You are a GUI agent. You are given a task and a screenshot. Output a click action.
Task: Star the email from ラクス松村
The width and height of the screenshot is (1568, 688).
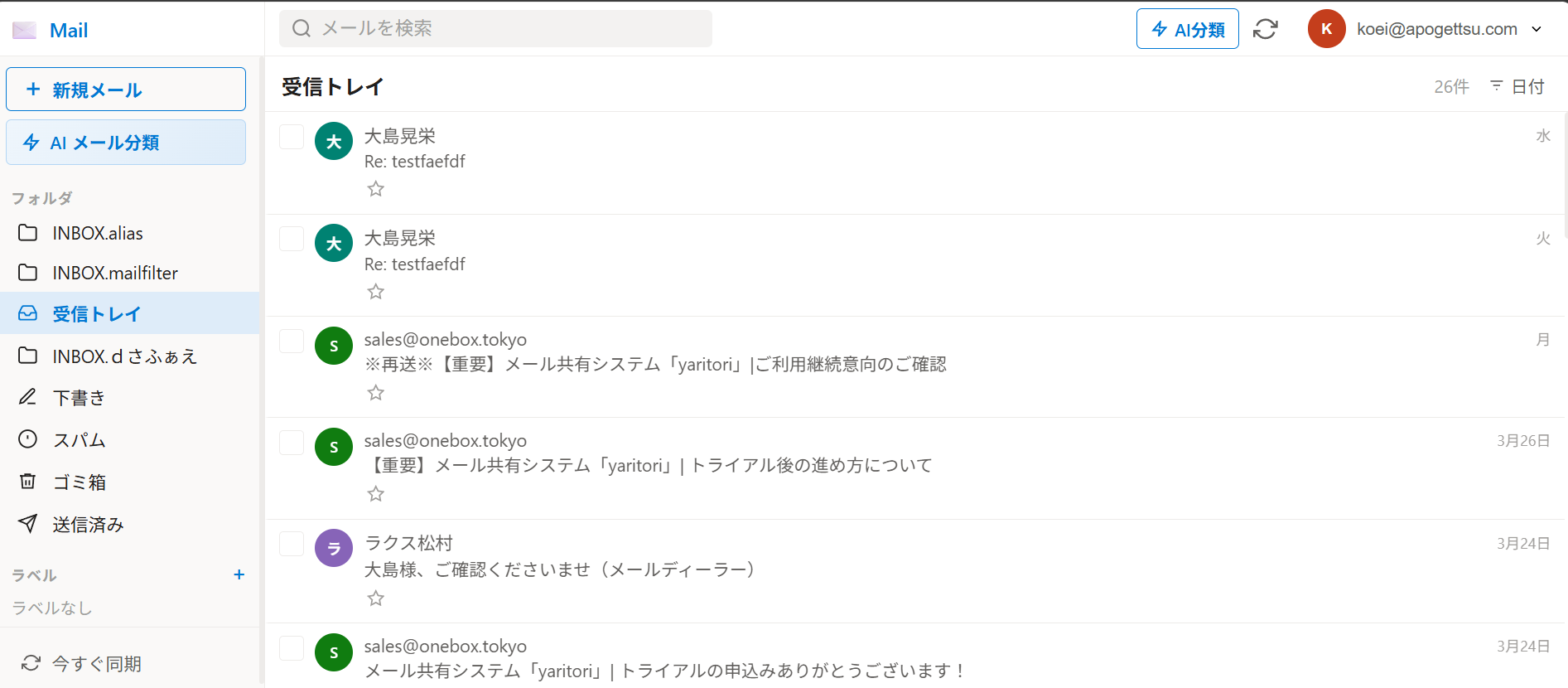point(375,598)
